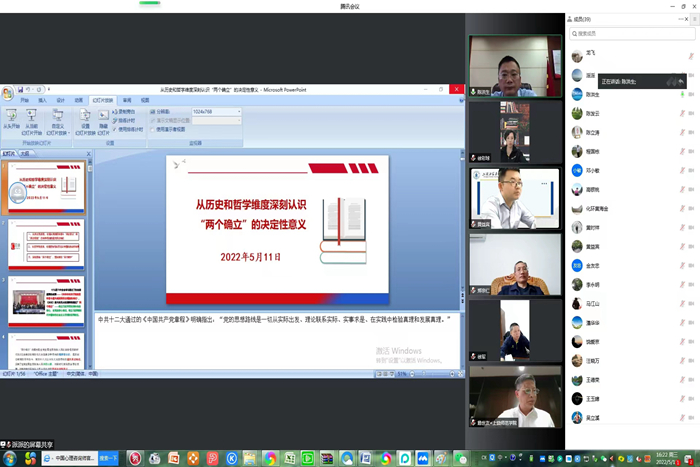Click fit slide to window icon in status bar
The height and width of the screenshot is (467, 700).
pos(460,374)
